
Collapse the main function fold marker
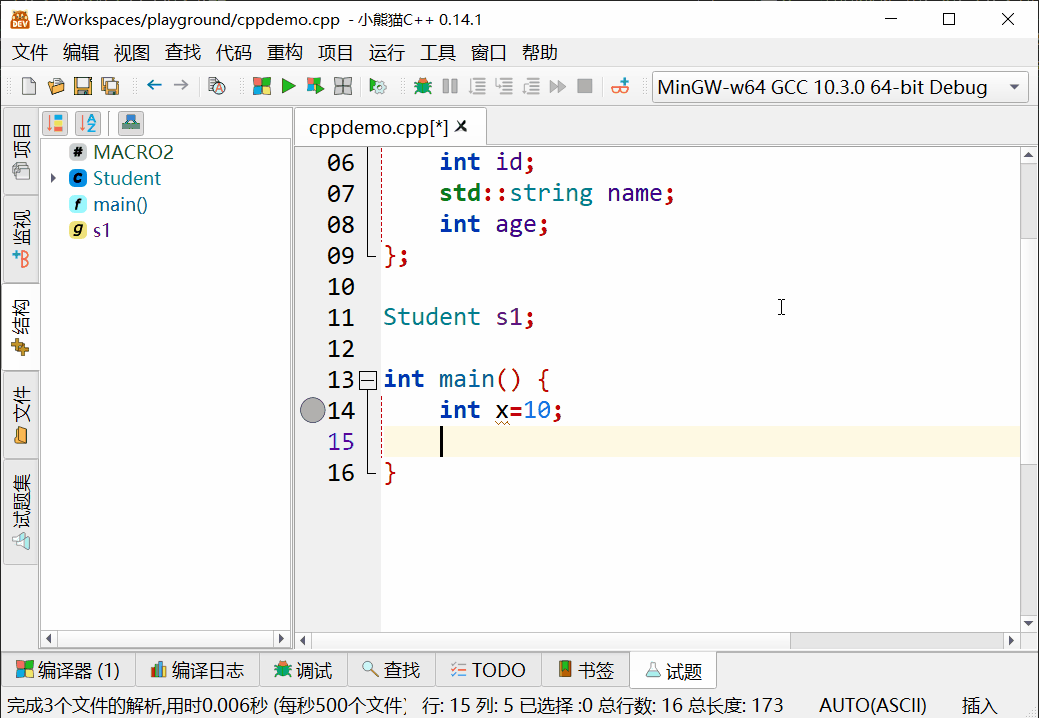368,379
